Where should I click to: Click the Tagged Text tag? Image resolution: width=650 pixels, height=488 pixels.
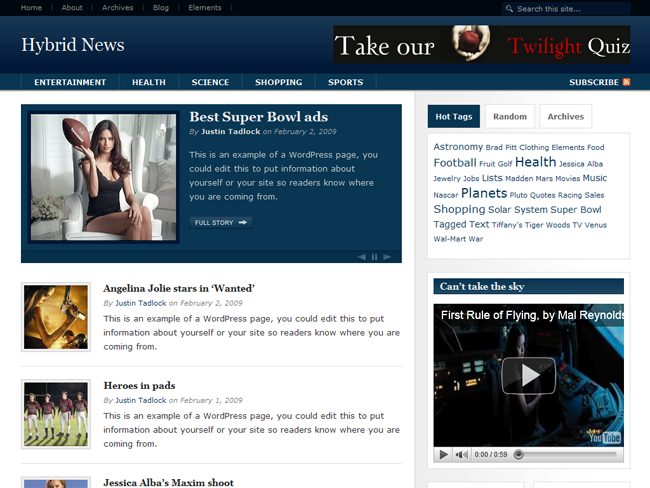(x=461, y=224)
